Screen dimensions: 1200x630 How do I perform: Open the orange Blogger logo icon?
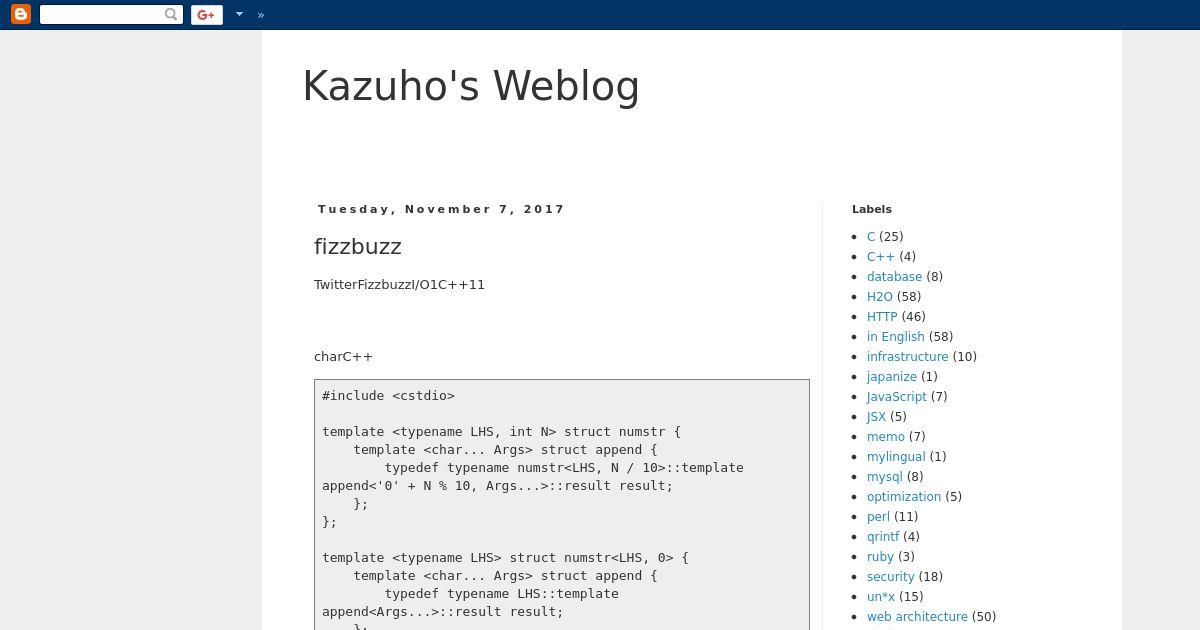click(x=20, y=14)
